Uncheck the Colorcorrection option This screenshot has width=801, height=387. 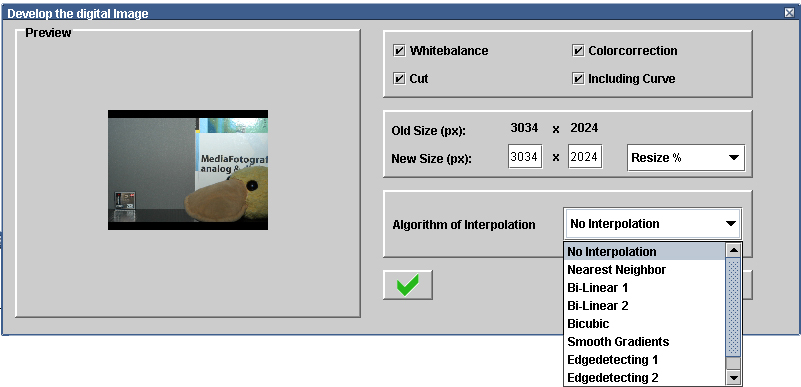578,51
